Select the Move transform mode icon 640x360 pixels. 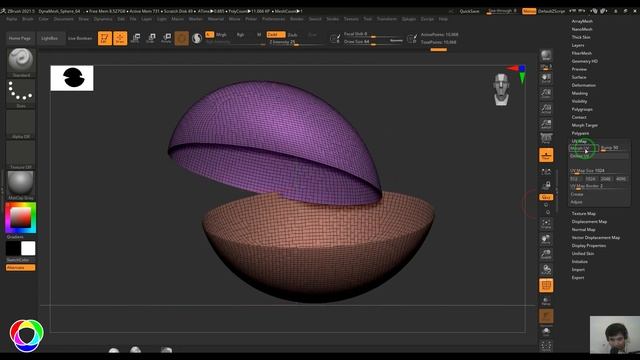click(x=136, y=38)
